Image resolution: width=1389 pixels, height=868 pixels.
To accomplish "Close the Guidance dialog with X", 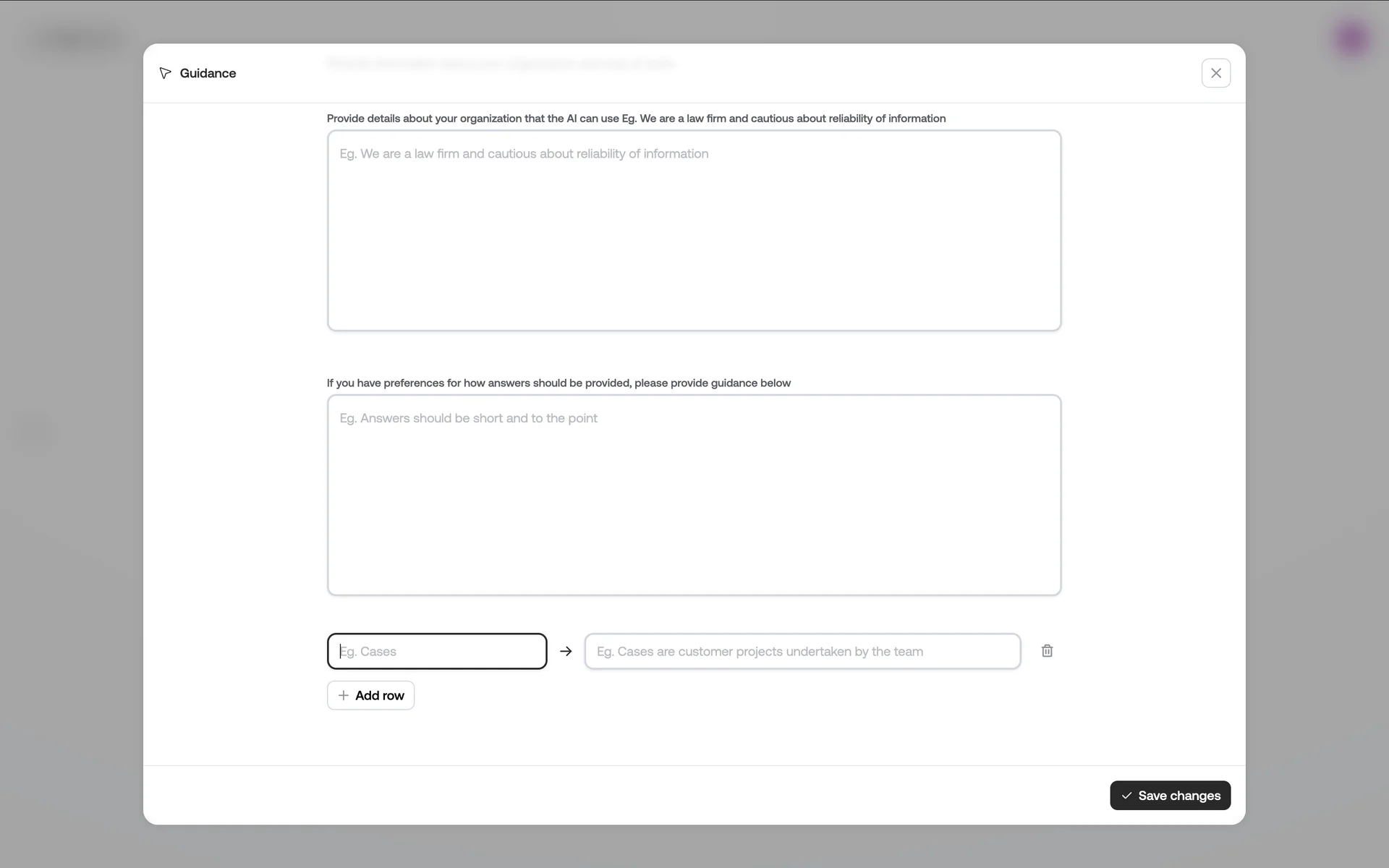I will tap(1215, 73).
